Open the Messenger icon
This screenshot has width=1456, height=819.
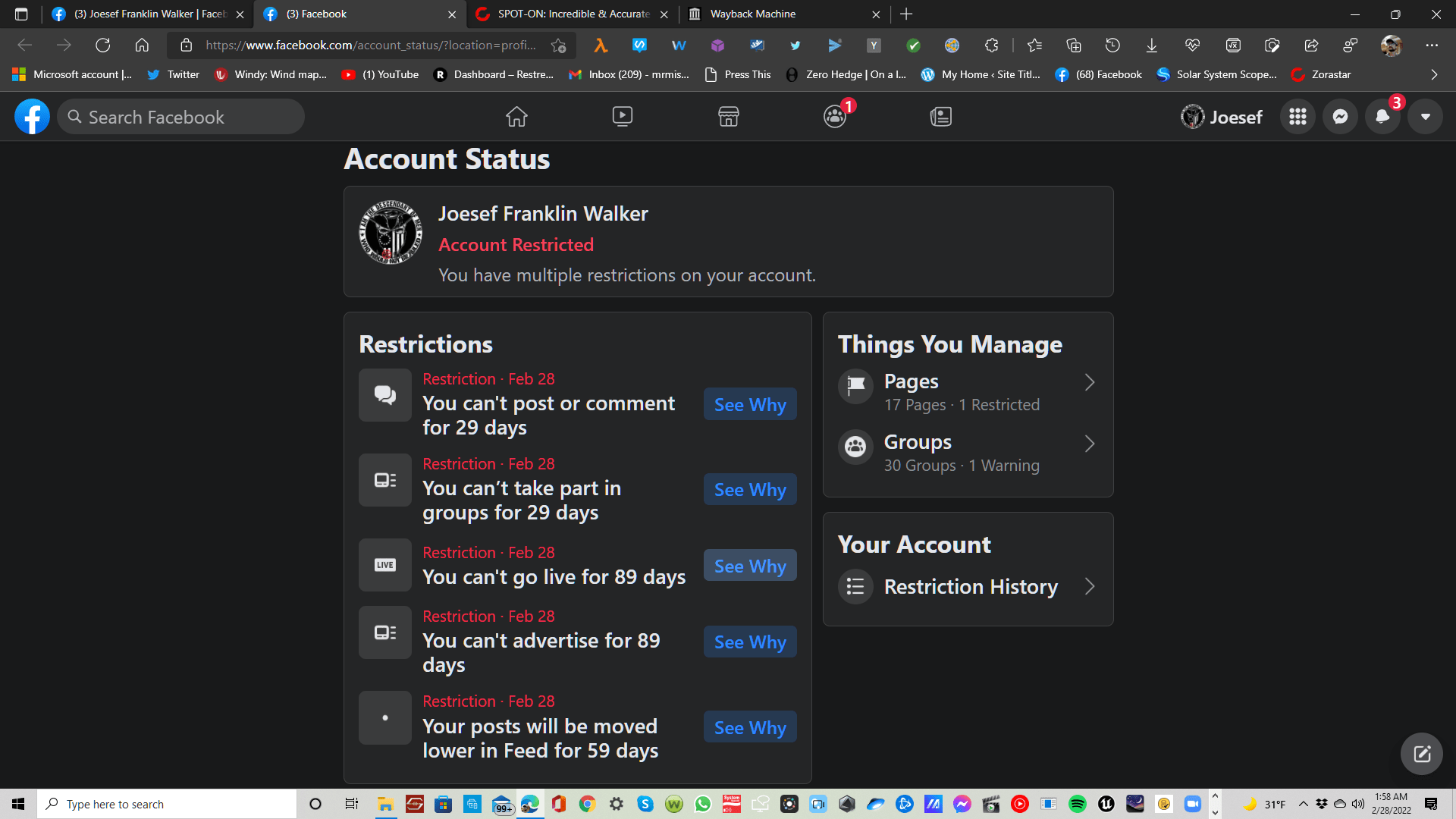pyautogui.click(x=1340, y=117)
